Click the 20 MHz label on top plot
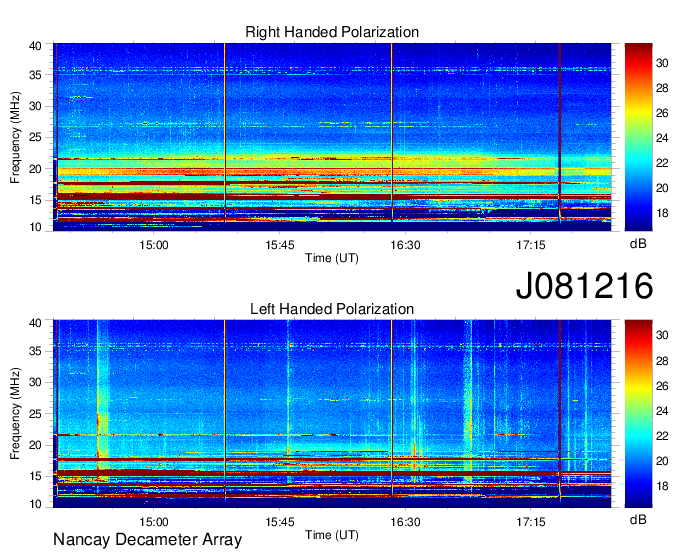Image resolution: width=680 pixels, height=552 pixels. pyautogui.click(x=36, y=169)
